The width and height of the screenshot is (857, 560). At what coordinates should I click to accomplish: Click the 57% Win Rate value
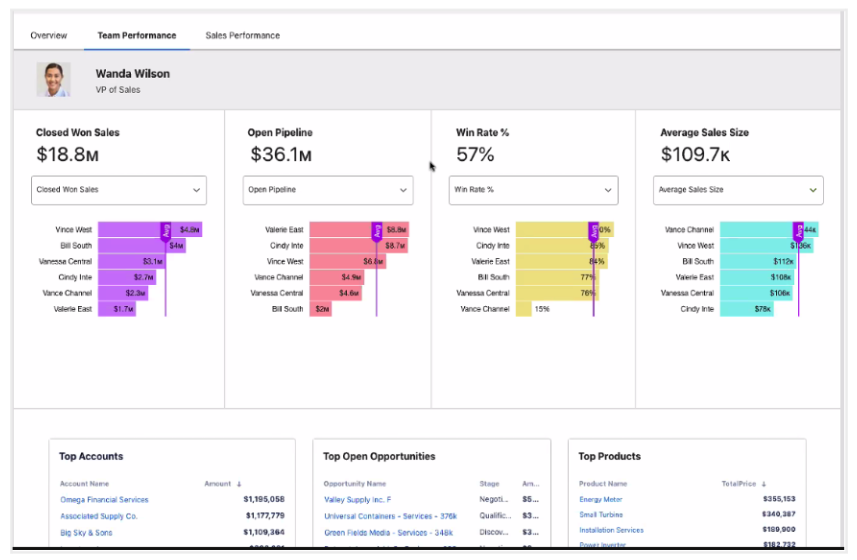coord(475,155)
